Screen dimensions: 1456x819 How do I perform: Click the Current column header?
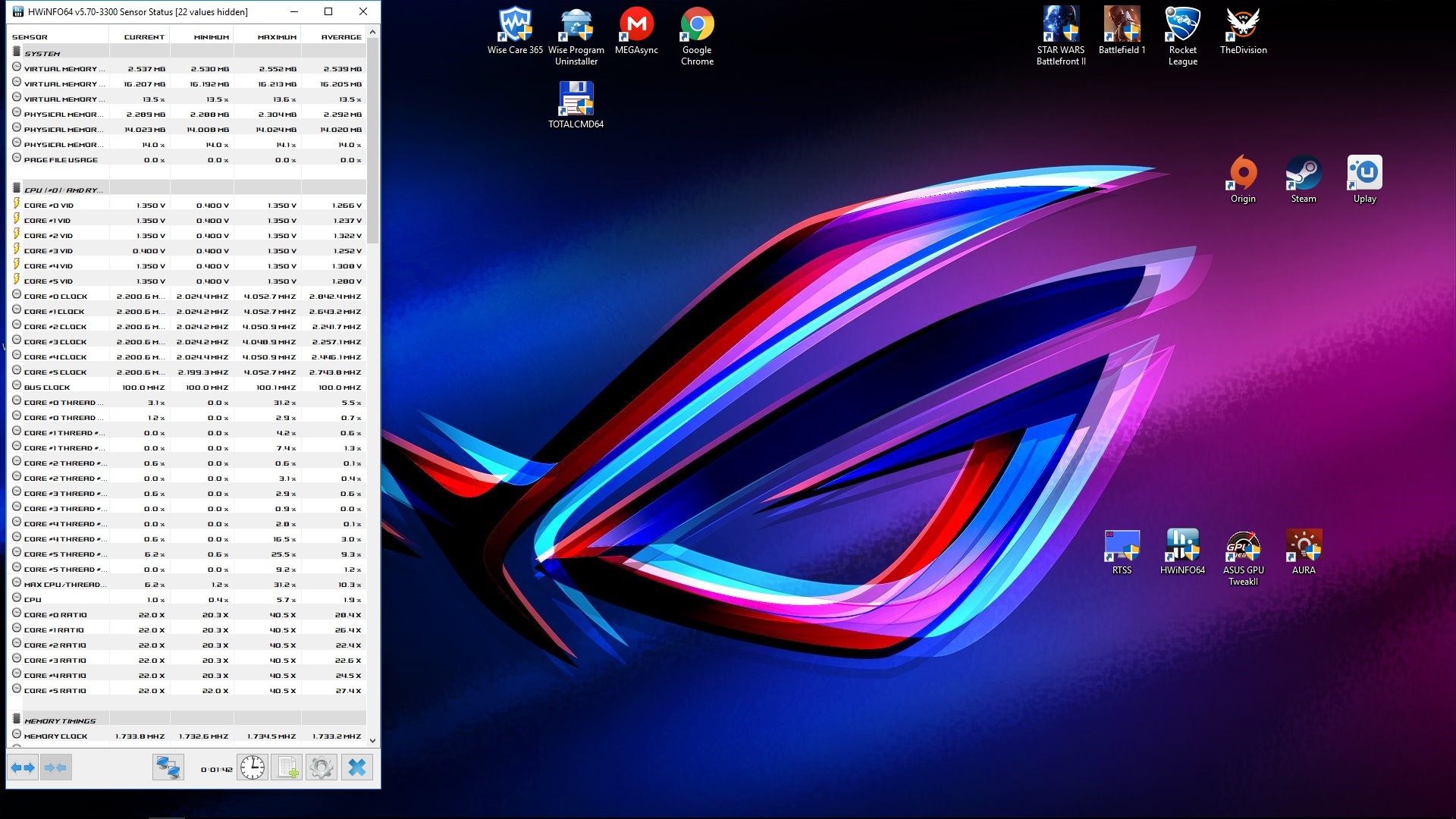click(x=140, y=36)
